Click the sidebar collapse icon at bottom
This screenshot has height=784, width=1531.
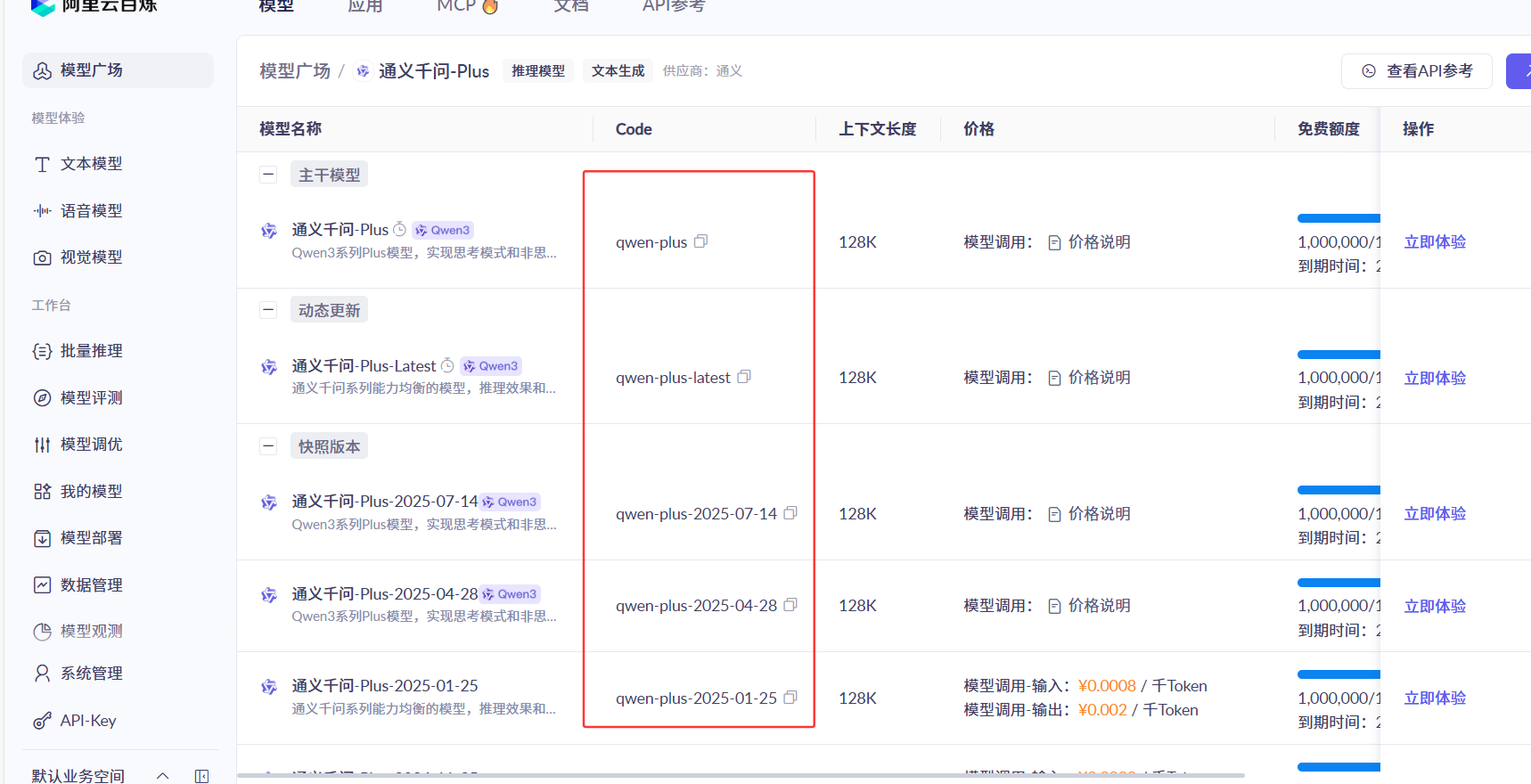[x=202, y=776]
